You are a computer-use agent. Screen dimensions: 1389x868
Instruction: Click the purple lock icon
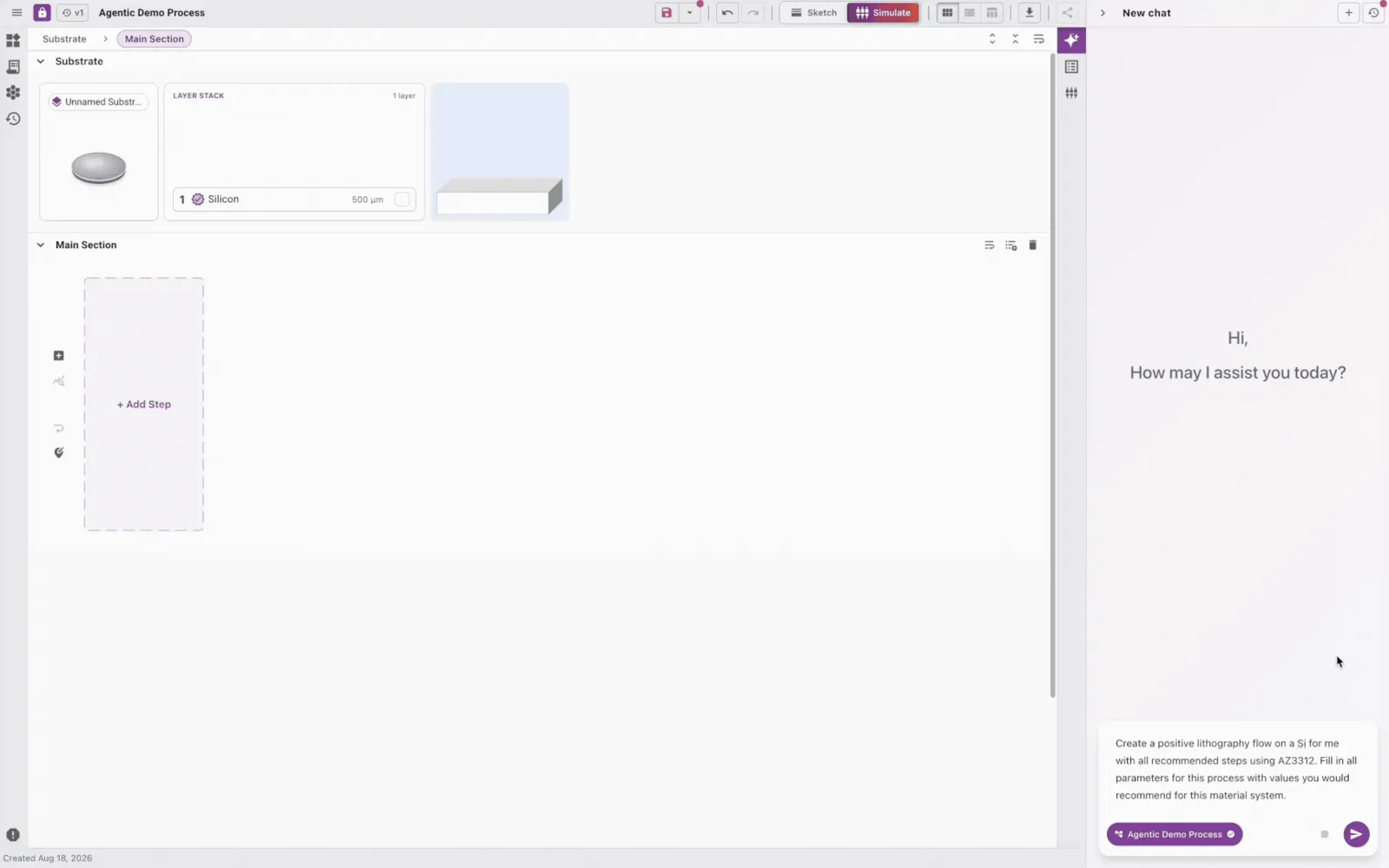point(42,13)
